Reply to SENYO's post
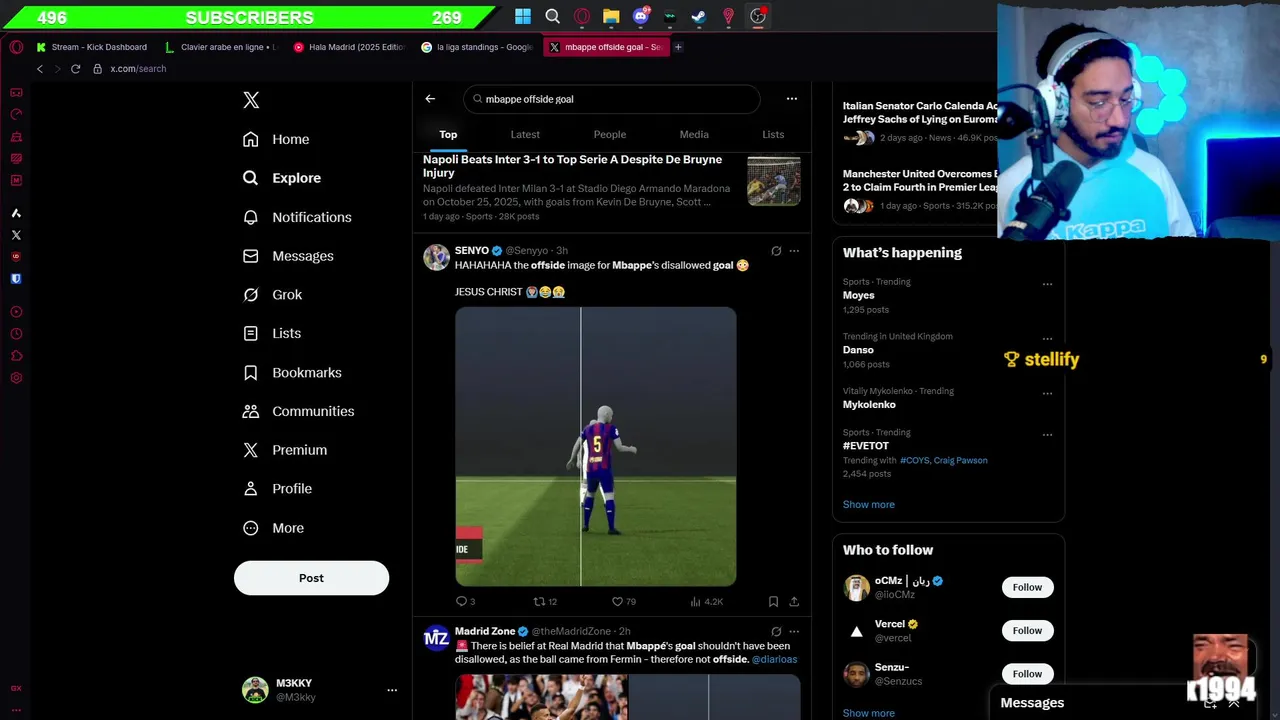 tap(465, 602)
